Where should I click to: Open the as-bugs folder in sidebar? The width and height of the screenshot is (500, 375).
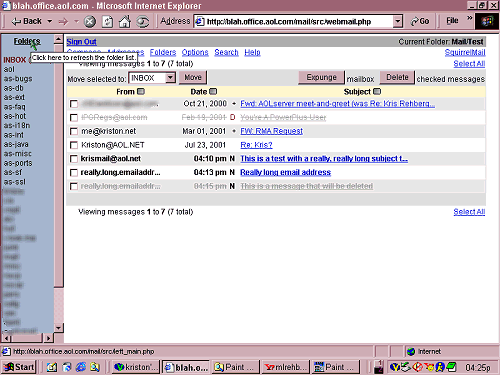point(18,79)
